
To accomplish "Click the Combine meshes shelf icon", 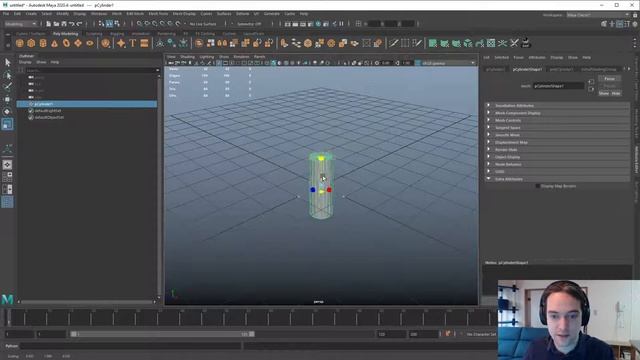I will click(199, 43).
